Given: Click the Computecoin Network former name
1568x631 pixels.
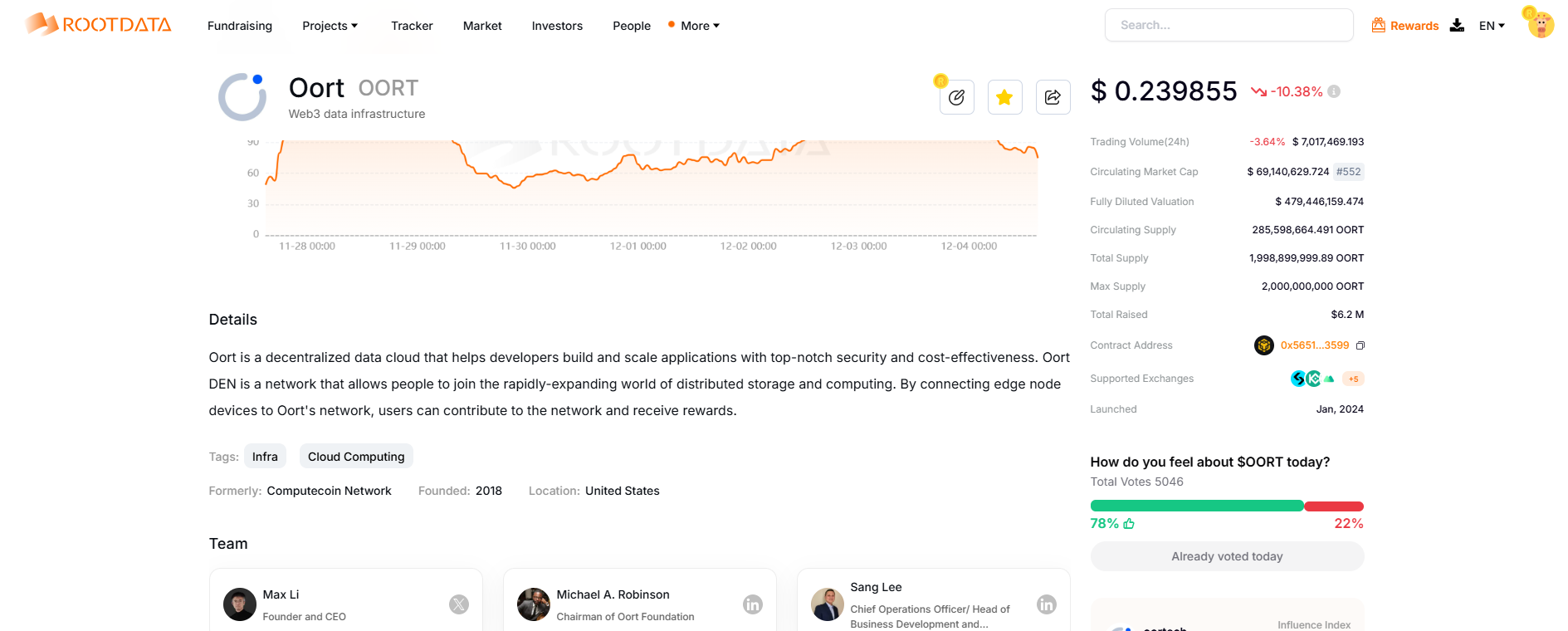Looking at the screenshot, I should pyautogui.click(x=329, y=491).
